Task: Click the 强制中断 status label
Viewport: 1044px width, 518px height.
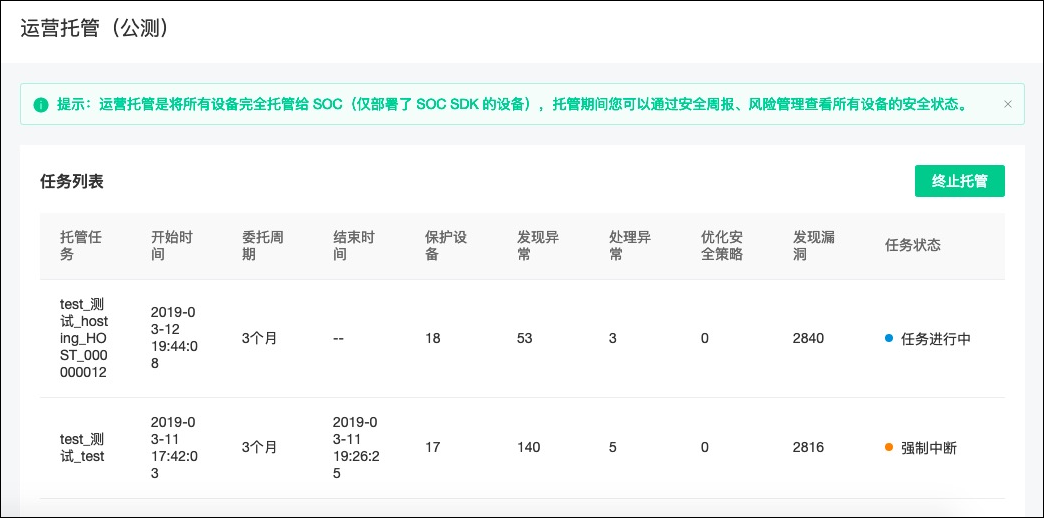Action: click(929, 447)
